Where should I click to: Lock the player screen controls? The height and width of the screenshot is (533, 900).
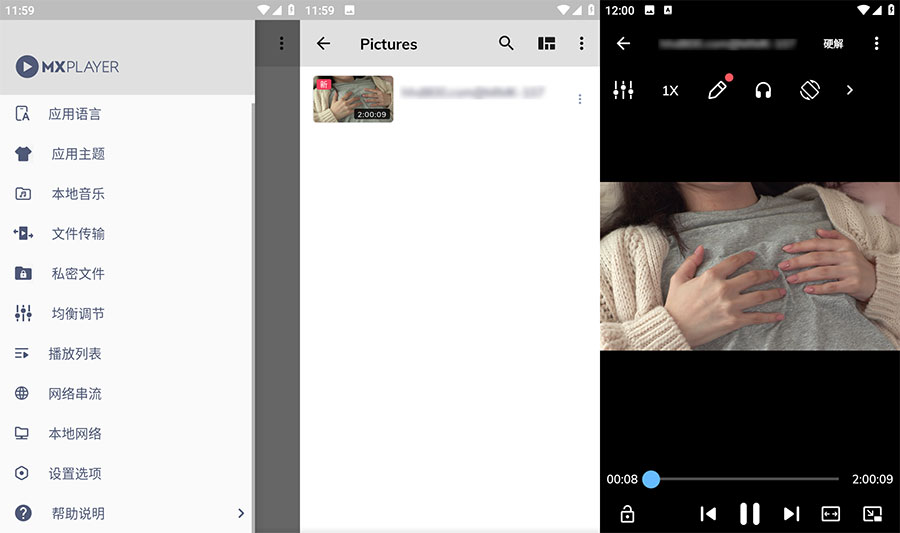click(627, 514)
